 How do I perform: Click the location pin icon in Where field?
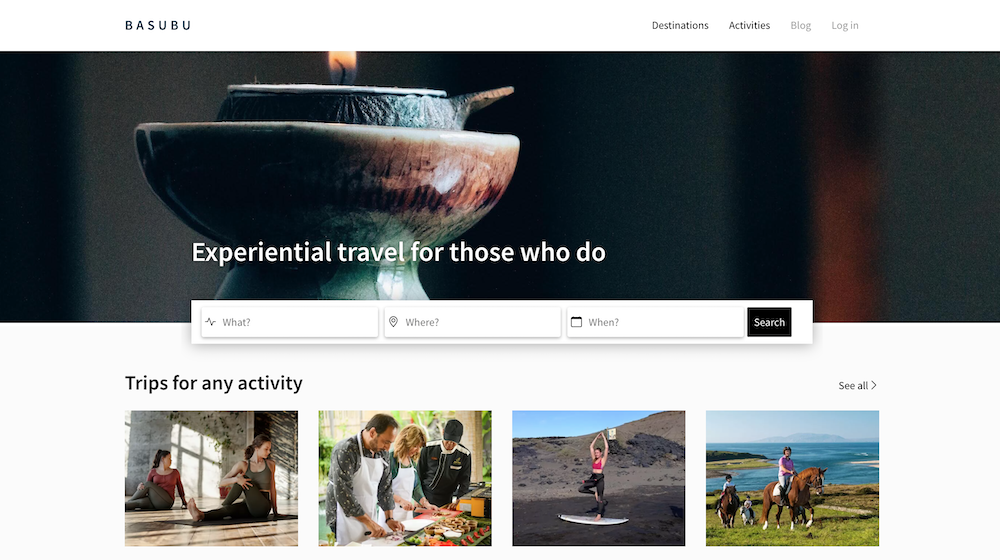click(393, 322)
